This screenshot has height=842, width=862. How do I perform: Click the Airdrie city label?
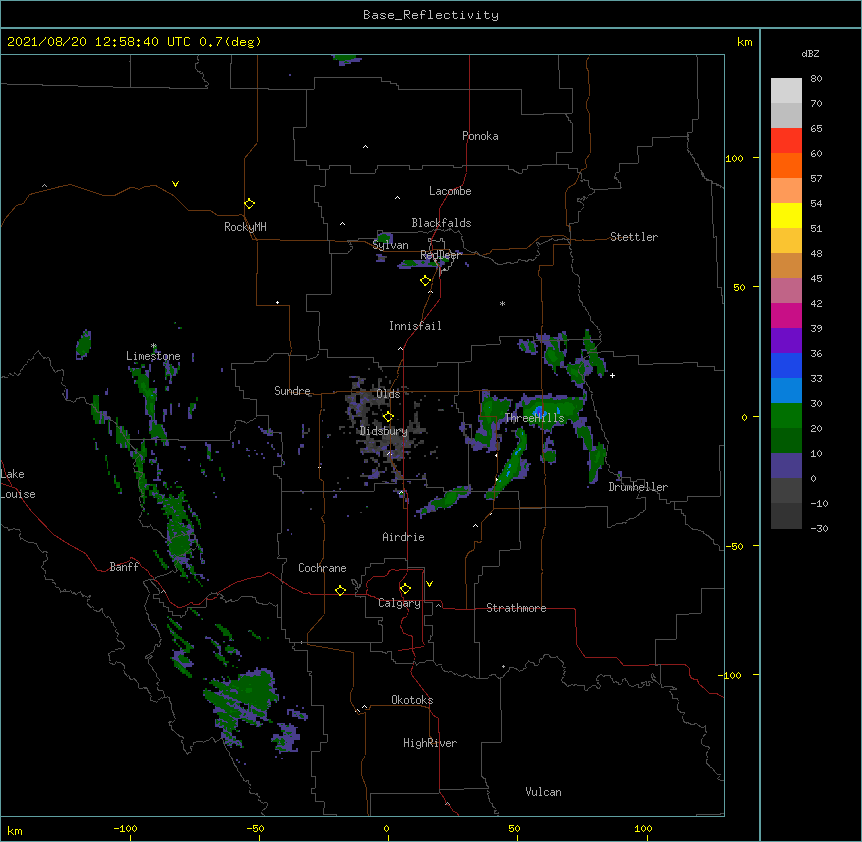tap(404, 537)
